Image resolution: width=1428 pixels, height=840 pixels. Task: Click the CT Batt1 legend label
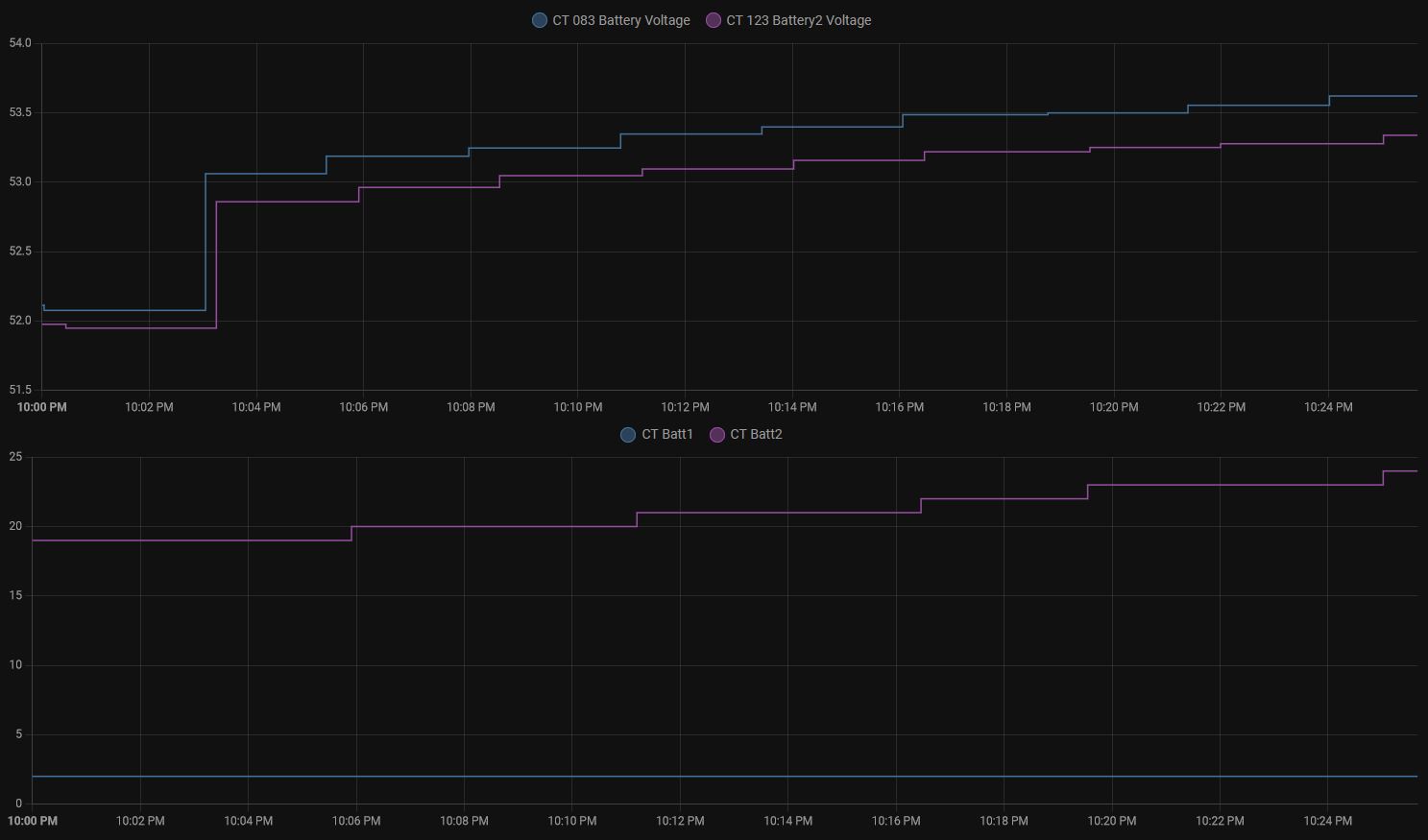667,435
